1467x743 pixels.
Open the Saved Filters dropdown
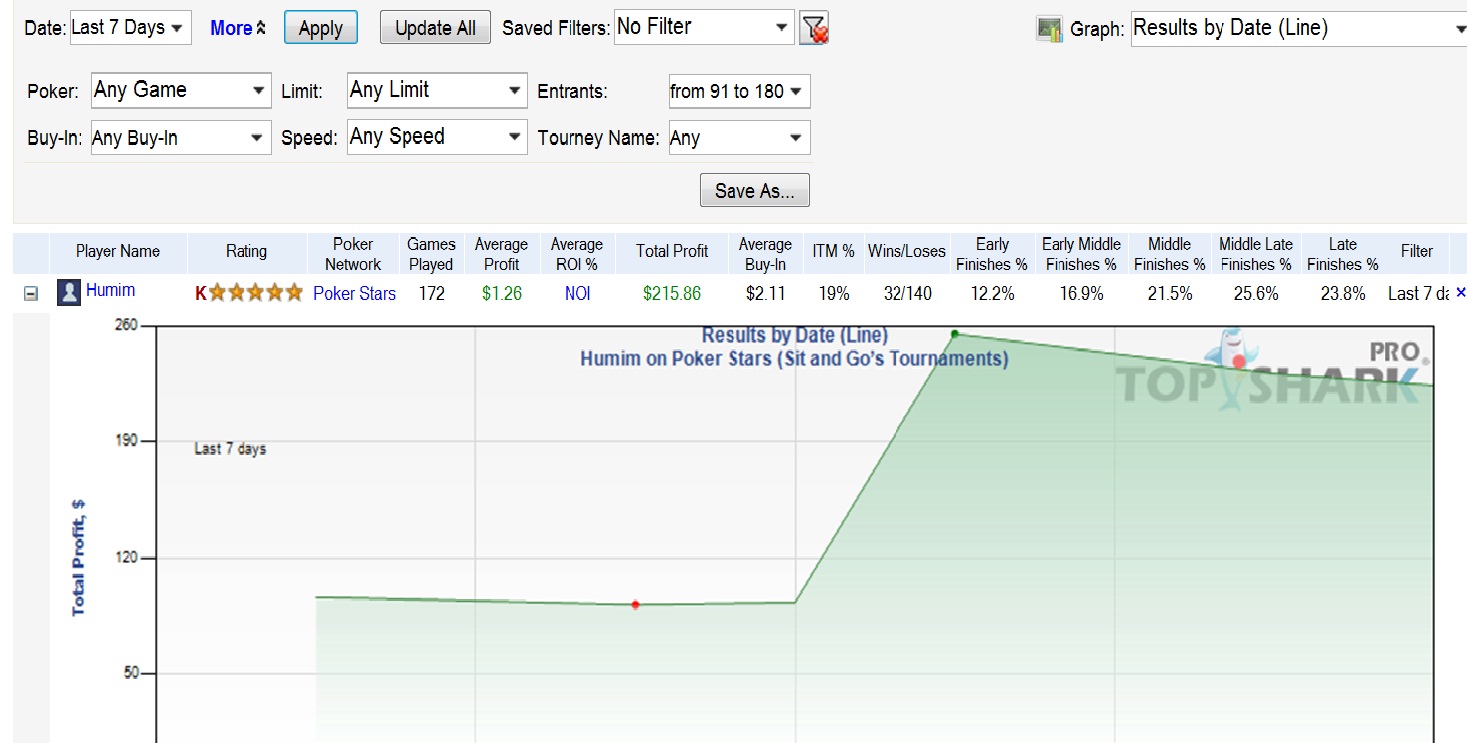(704, 28)
